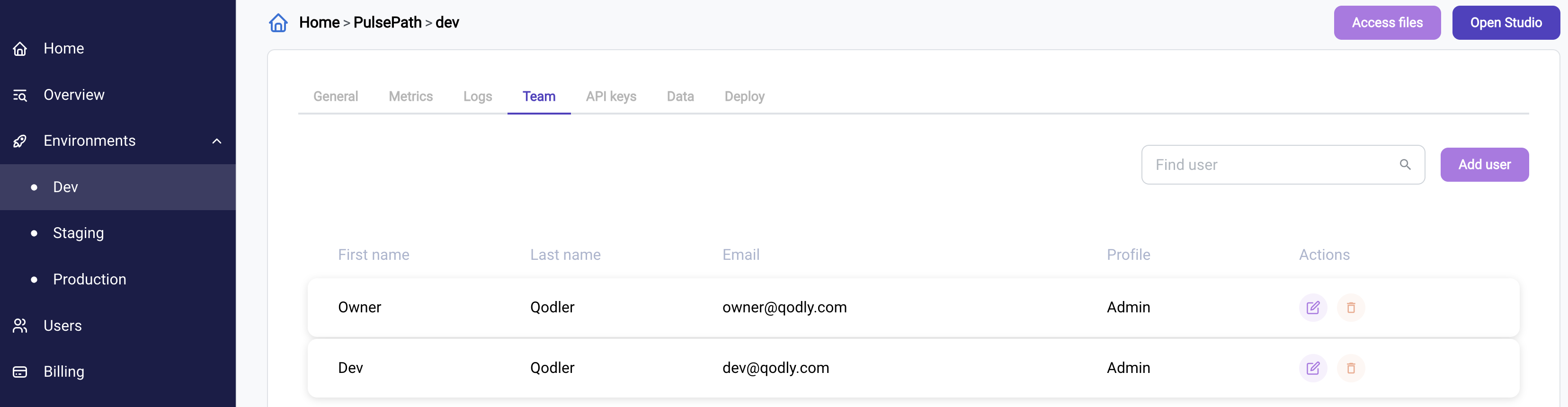Screen dimensions: 1568x407
Task: Click the Overview search-list icon
Action: [20, 95]
